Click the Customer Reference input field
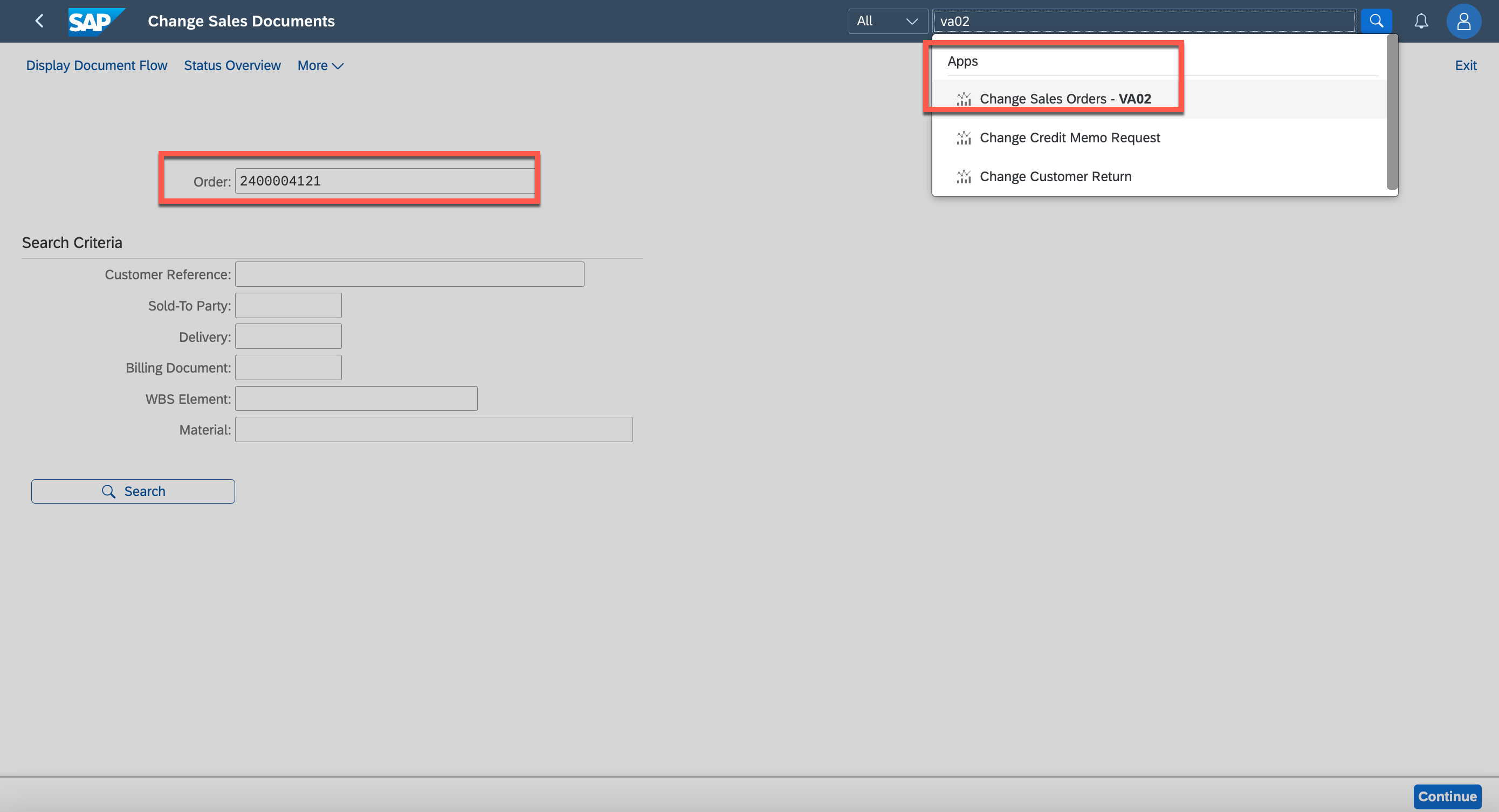Screen dimensions: 1499x812 tap(409, 274)
